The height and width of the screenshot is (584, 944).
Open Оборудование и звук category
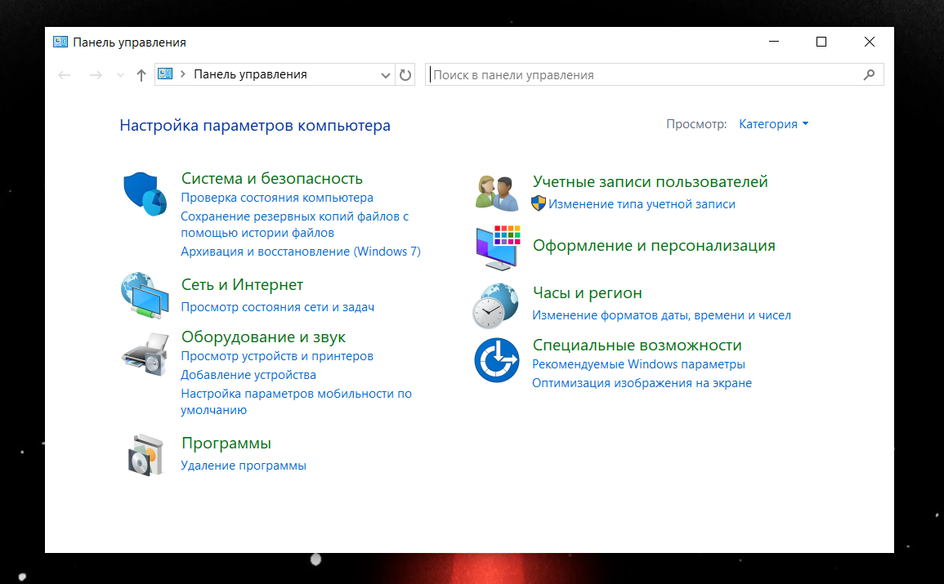click(x=264, y=337)
